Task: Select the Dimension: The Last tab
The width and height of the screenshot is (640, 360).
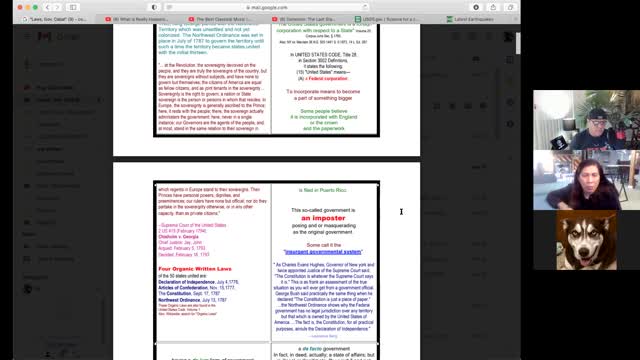Action: [x=304, y=19]
